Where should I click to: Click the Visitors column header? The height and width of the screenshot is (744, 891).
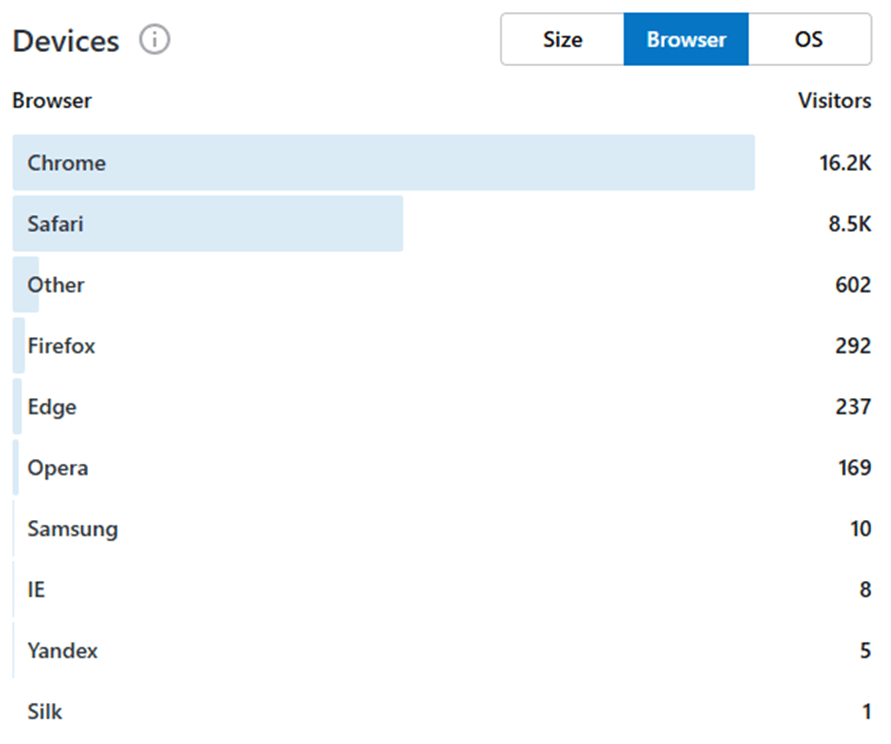tap(834, 101)
